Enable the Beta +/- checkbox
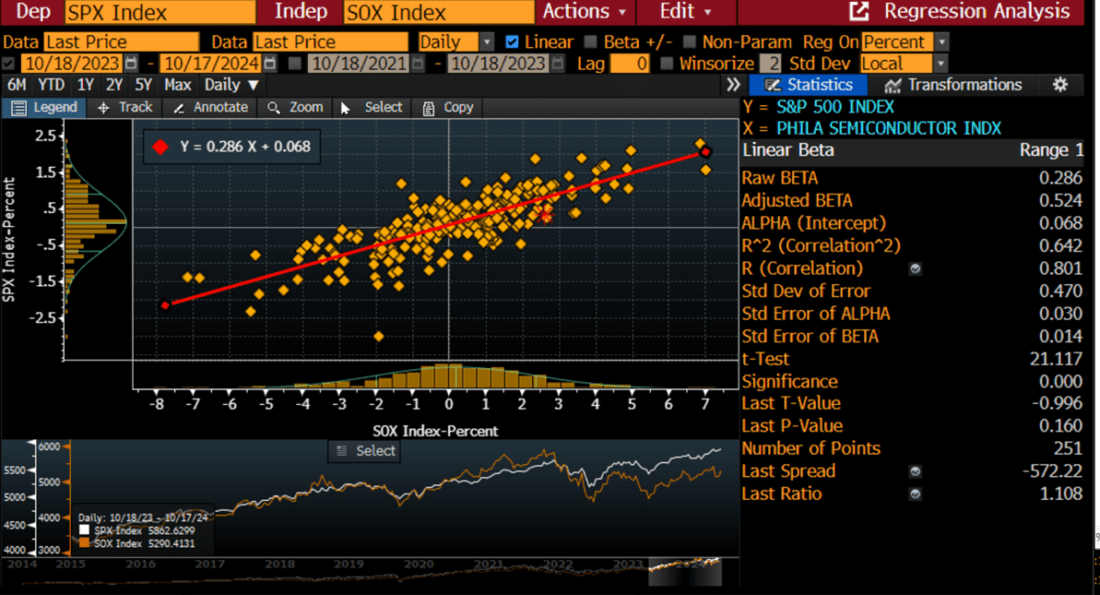This screenshot has height=595, width=1100. tap(591, 42)
